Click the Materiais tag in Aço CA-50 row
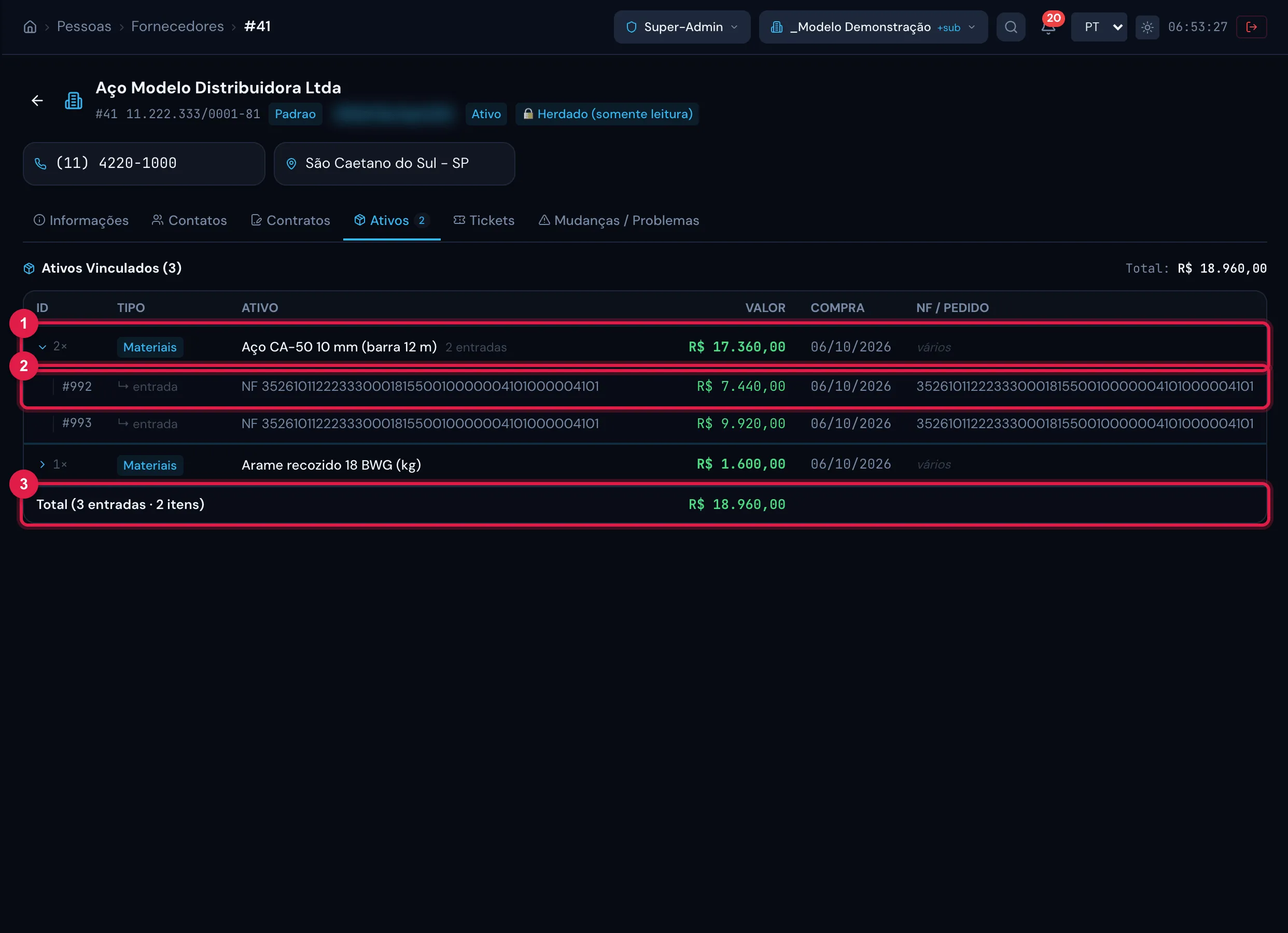 [x=150, y=347]
